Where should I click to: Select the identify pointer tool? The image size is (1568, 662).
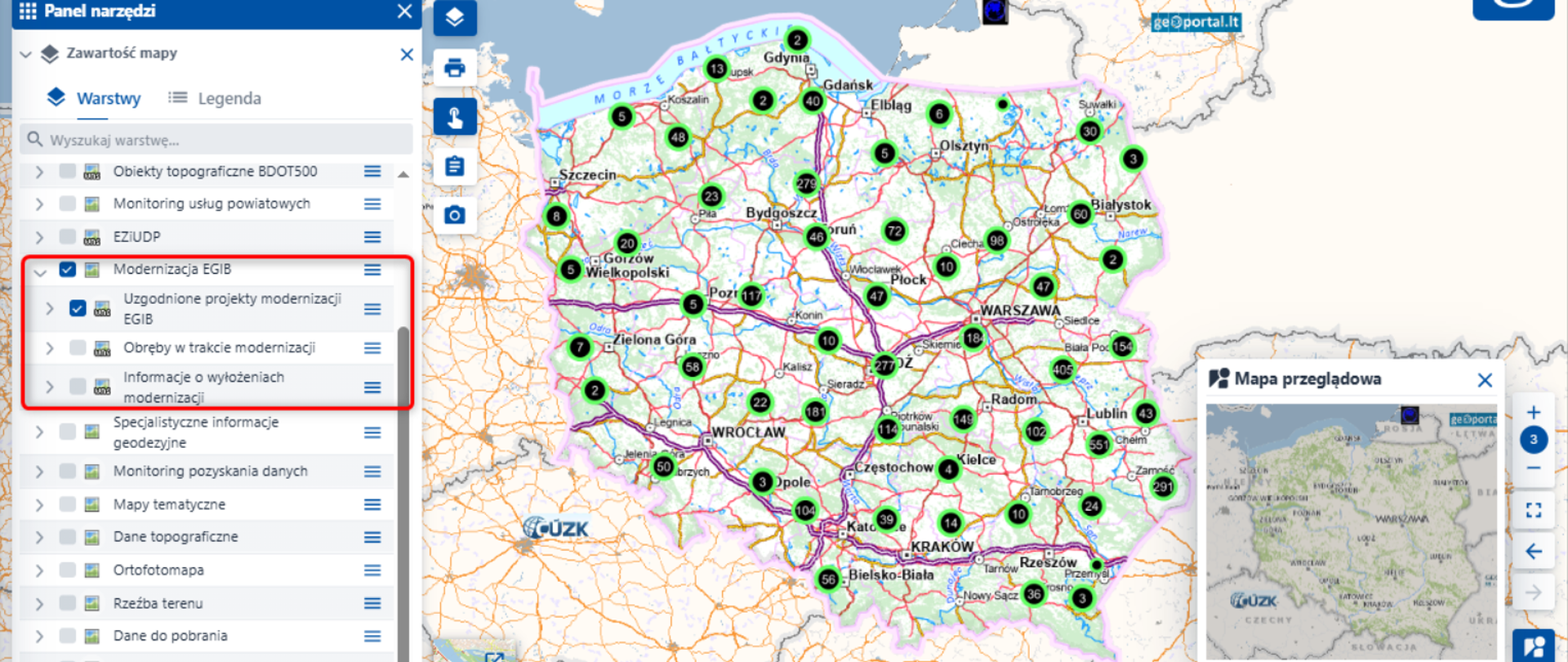(x=455, y=118)
